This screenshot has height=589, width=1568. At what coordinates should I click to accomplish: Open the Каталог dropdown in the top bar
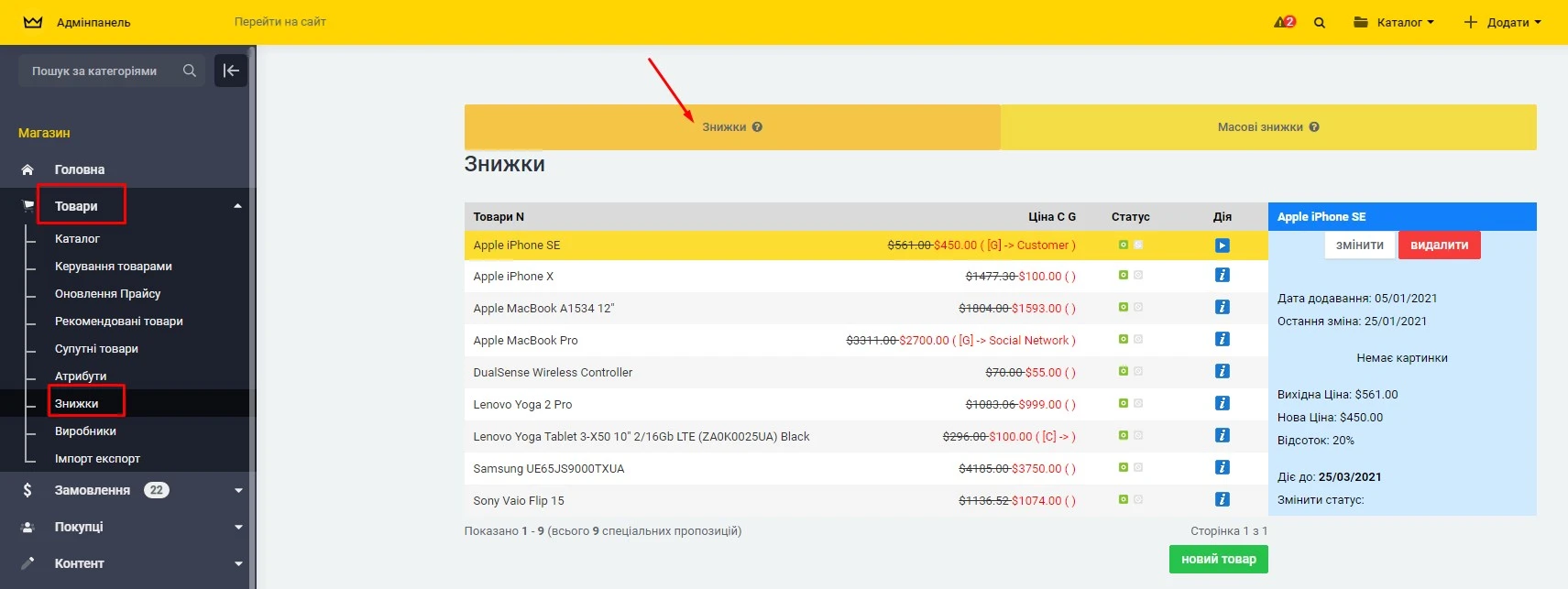[1394, 22]
